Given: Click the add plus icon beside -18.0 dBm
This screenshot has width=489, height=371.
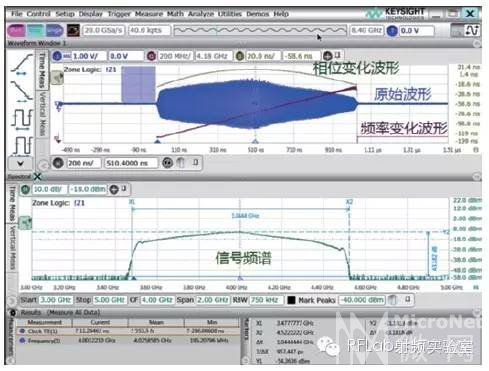Looking at the screenshot, I should 114,189.
